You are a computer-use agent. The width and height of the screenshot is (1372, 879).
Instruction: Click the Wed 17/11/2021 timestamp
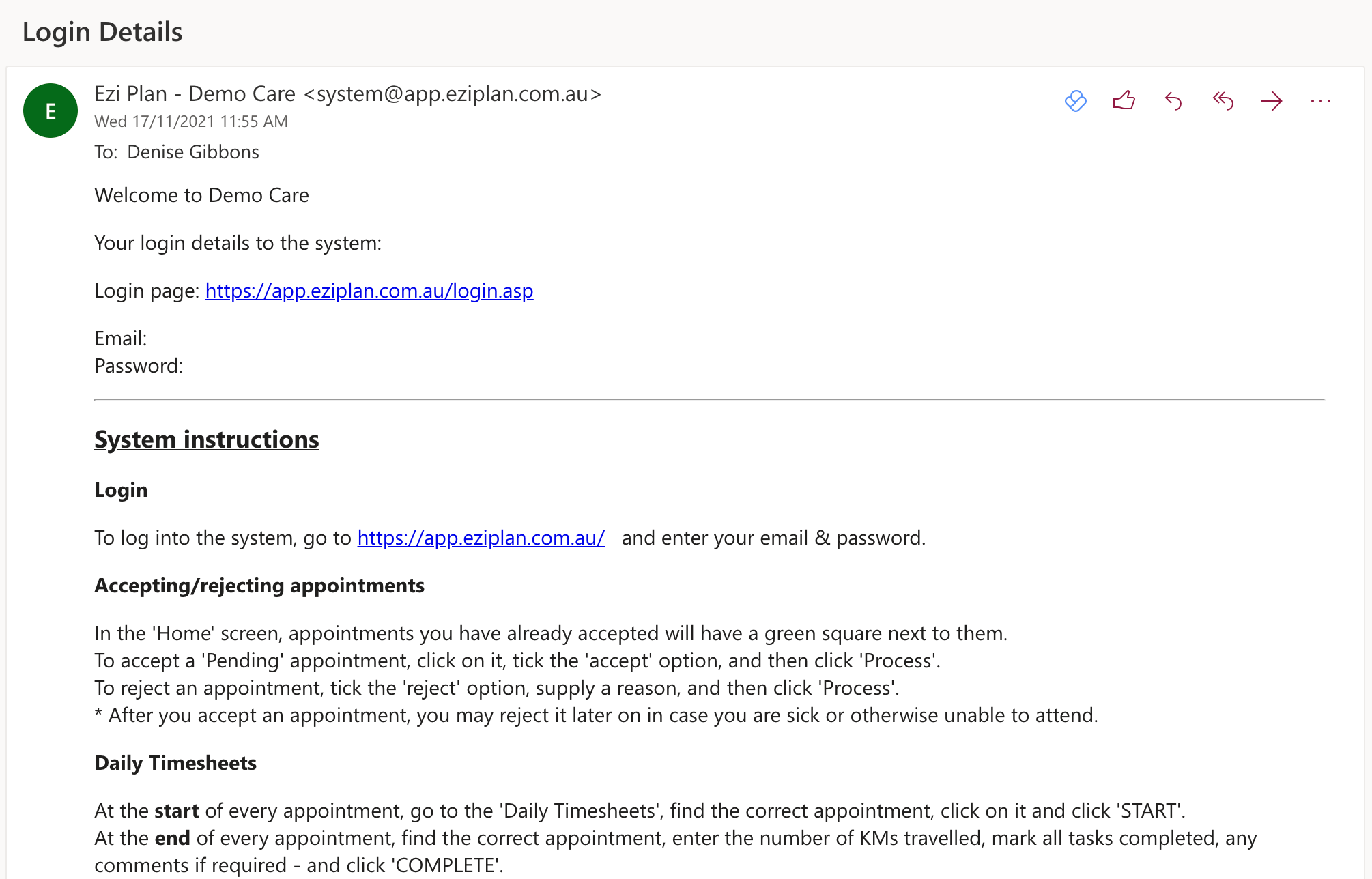(x=191, y=121)
